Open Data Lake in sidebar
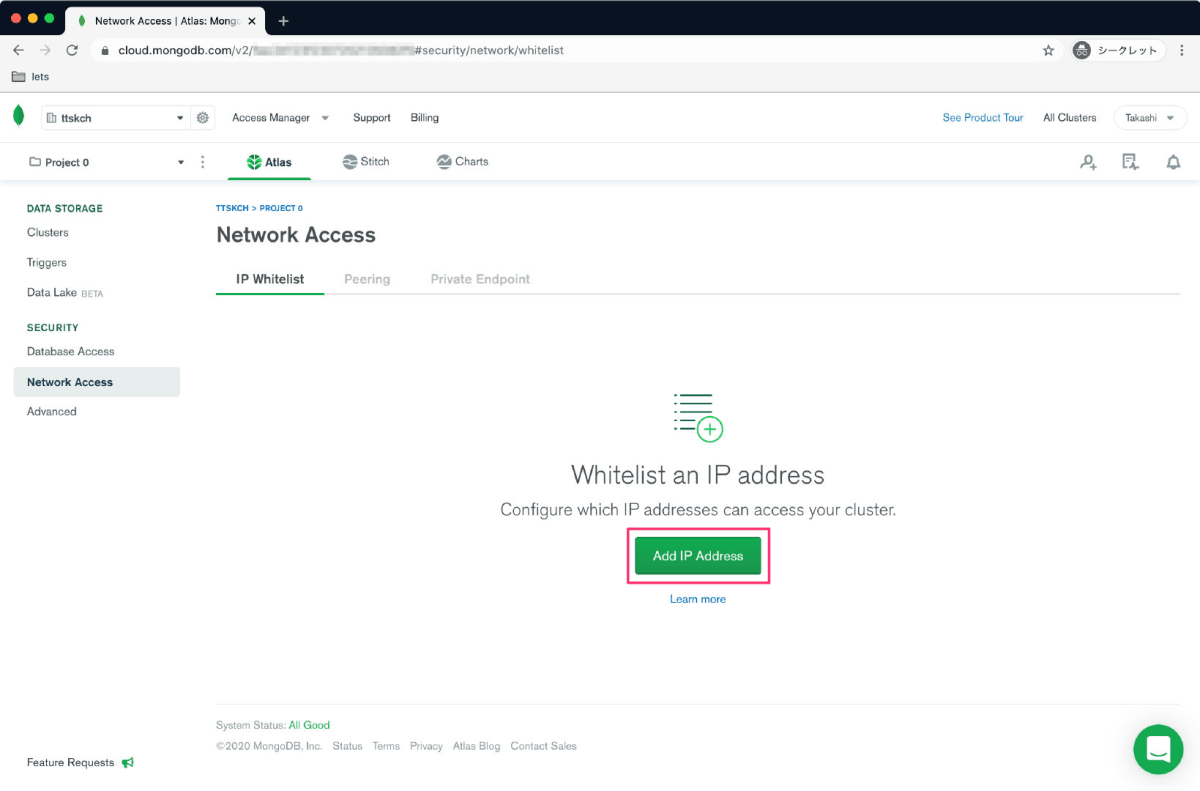Image resolution: width=1200 pixels, height=791 pixels. (65, 293)
